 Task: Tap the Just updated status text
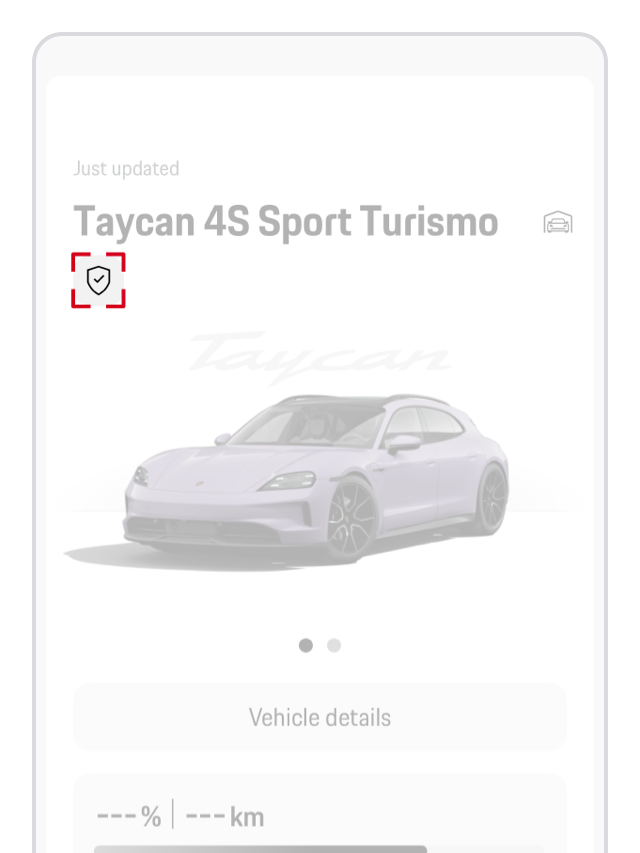click(x=126, y=169)
